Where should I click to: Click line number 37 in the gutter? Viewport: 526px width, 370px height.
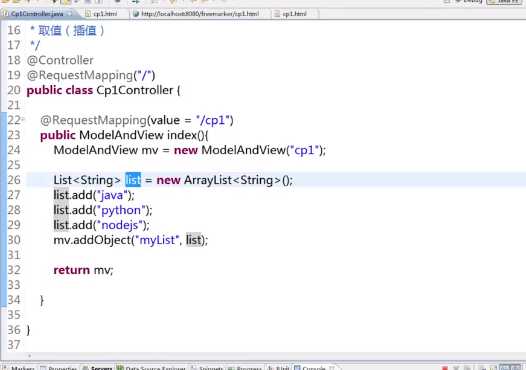[x=14, y=345]
